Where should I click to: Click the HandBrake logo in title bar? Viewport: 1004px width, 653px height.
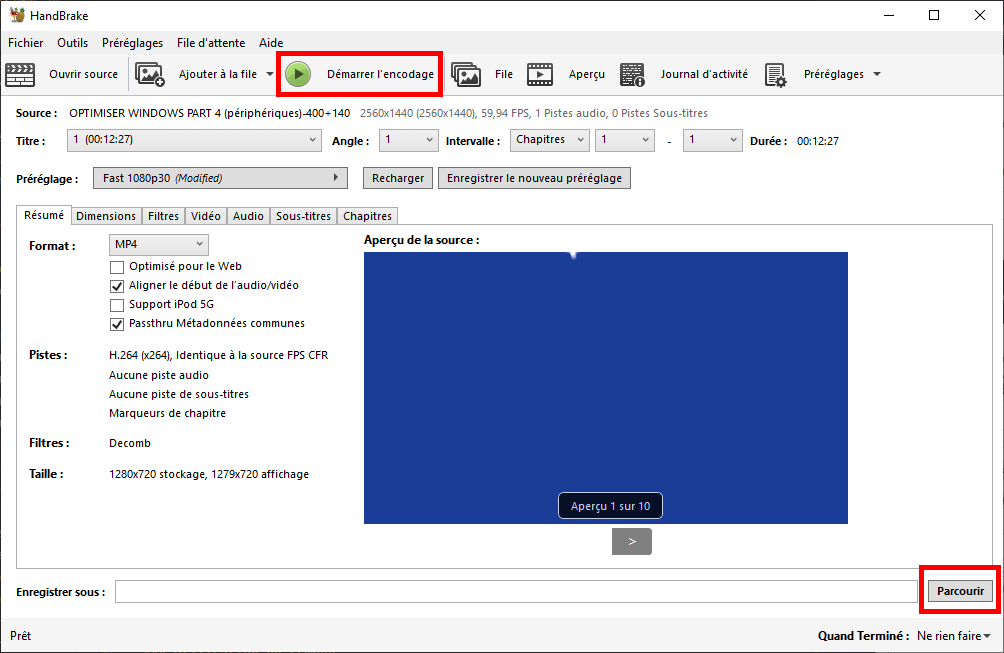pyautogui.click(x=17, y=15)
